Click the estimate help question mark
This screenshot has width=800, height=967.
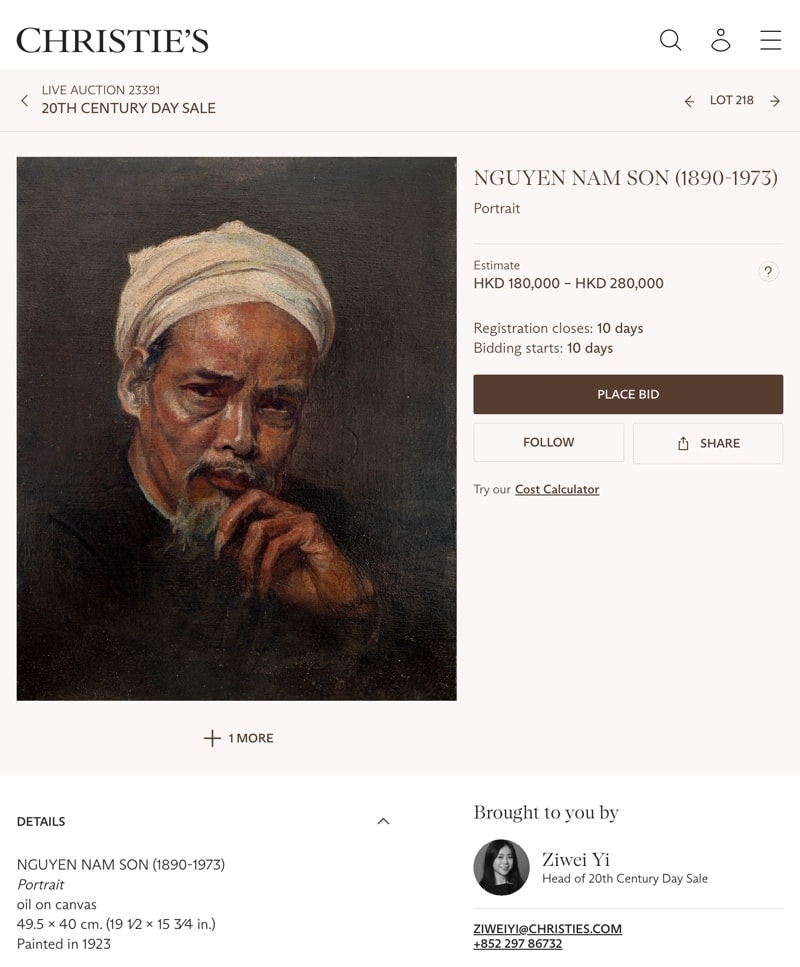[x=768, y=271]
